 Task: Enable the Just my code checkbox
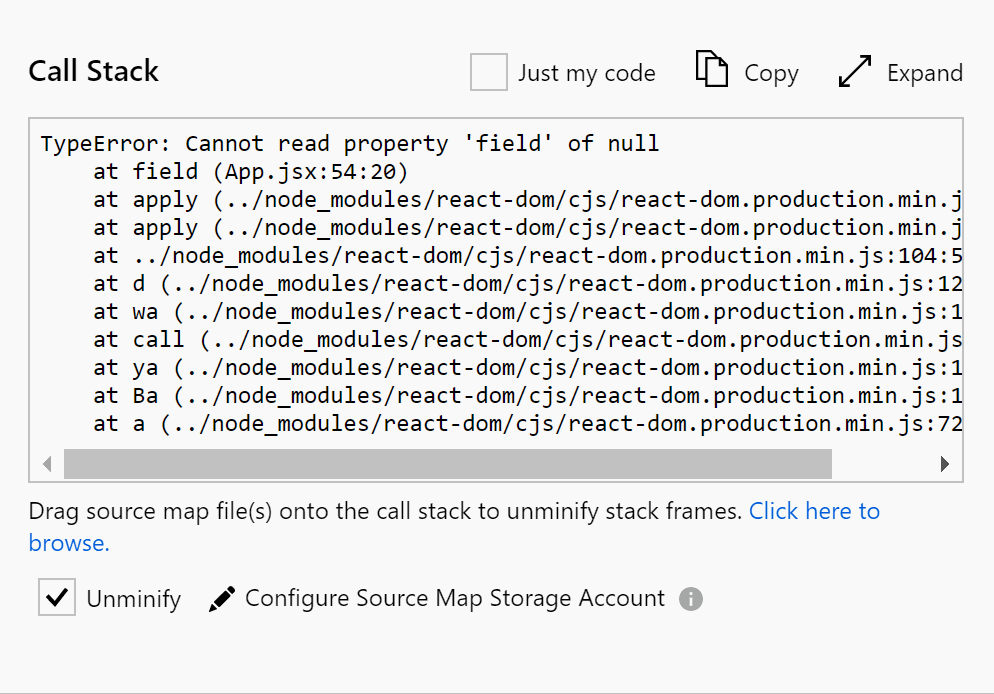[x=489, y=73]
